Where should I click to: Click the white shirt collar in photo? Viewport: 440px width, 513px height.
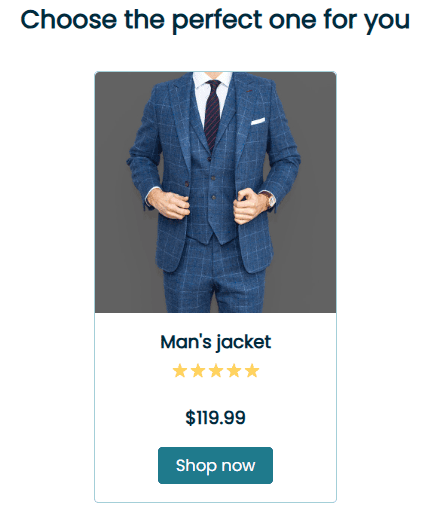[x=213, y=79]
